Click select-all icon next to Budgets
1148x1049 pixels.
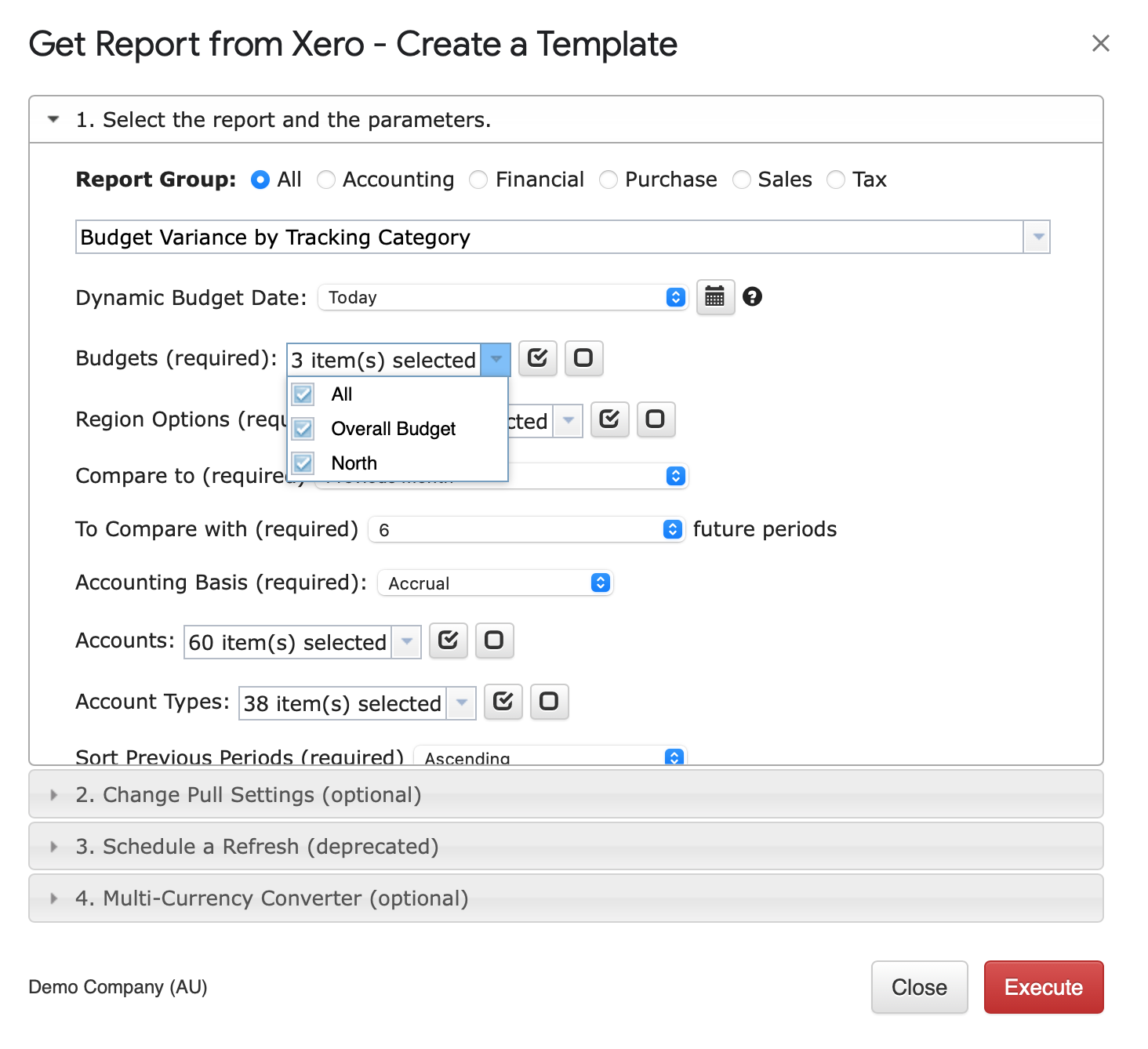(537, 358)
